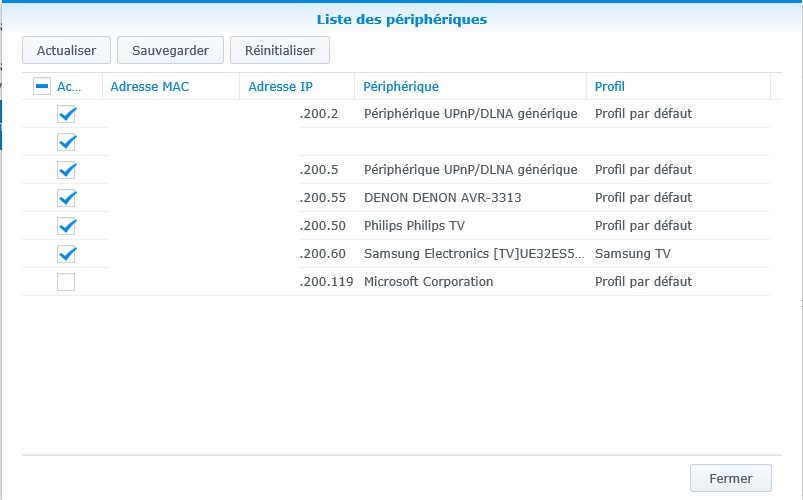This screenshot has width=803, height=500.
Task: Select IP address .200.55
Action: pos(322,198)
